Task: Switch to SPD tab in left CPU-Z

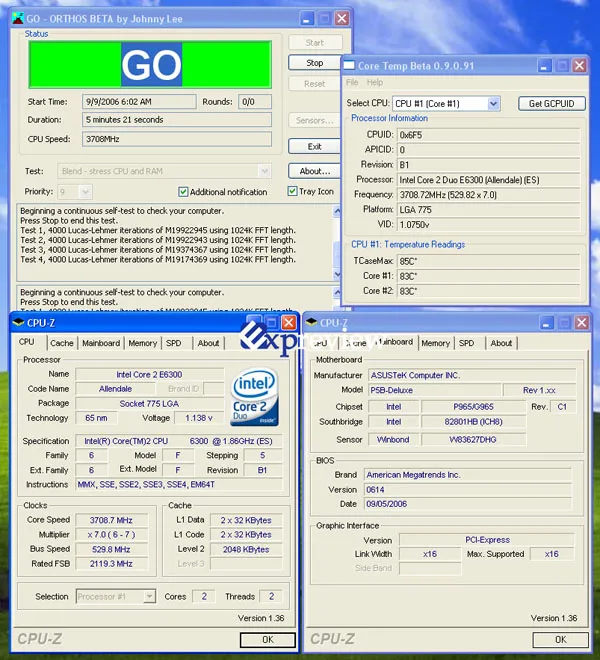Action: point(173,343)
